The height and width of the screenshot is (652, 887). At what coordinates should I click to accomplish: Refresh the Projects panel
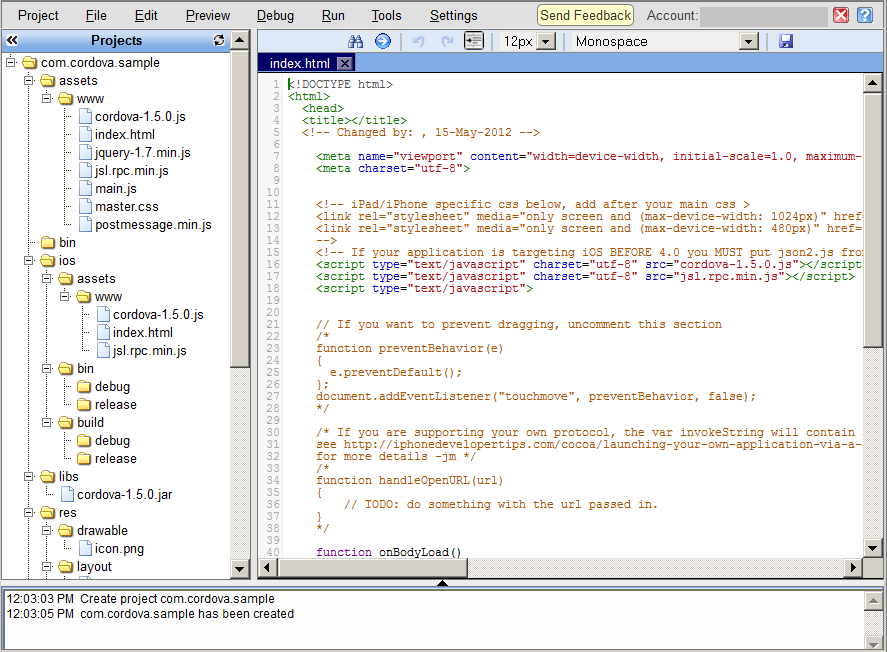tap(219, 40)
